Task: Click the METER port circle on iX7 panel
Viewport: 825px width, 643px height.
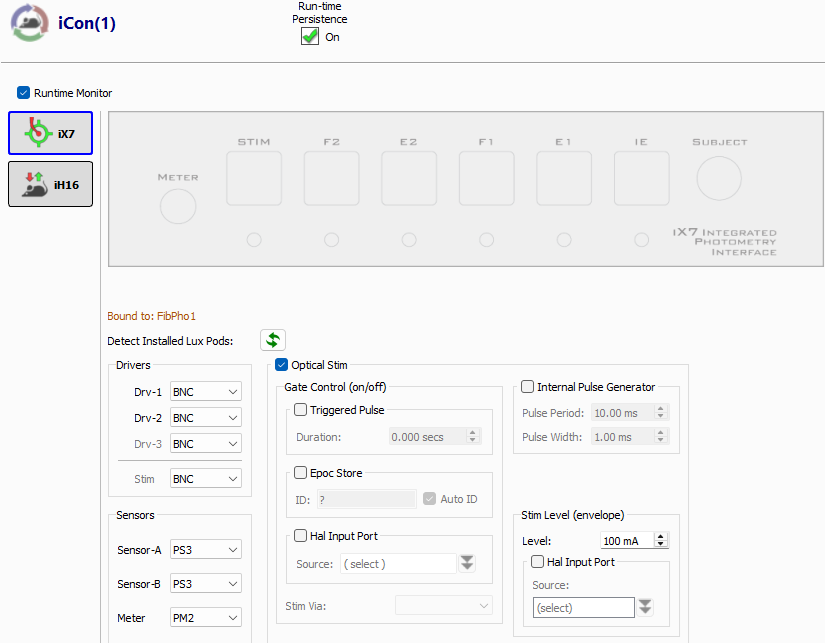Action: [178, 206]
